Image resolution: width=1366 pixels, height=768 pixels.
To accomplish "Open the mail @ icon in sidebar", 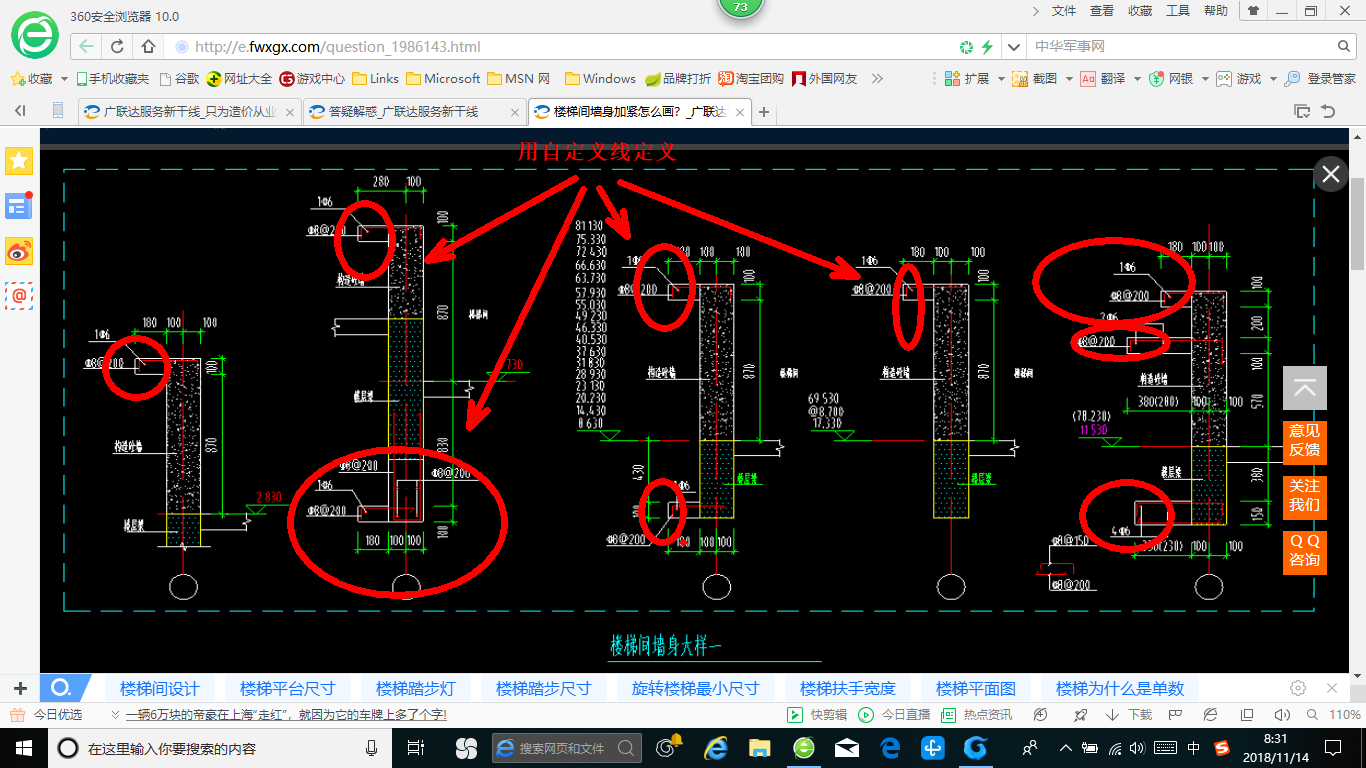I will (x=19, y=296).
